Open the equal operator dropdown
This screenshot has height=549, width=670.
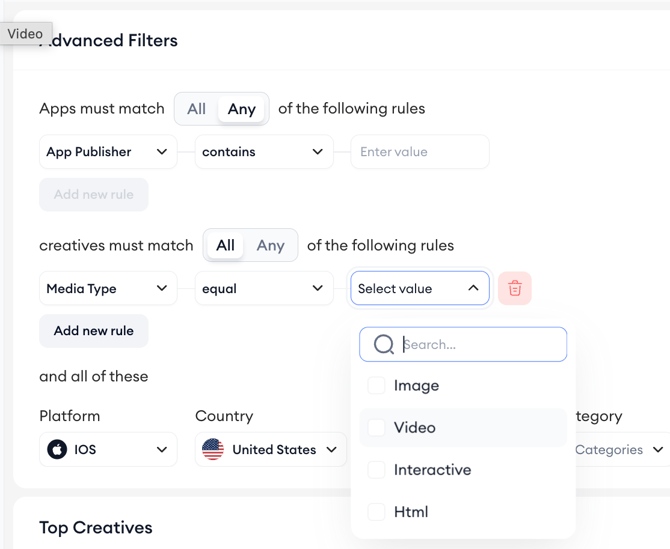point(264,288)
